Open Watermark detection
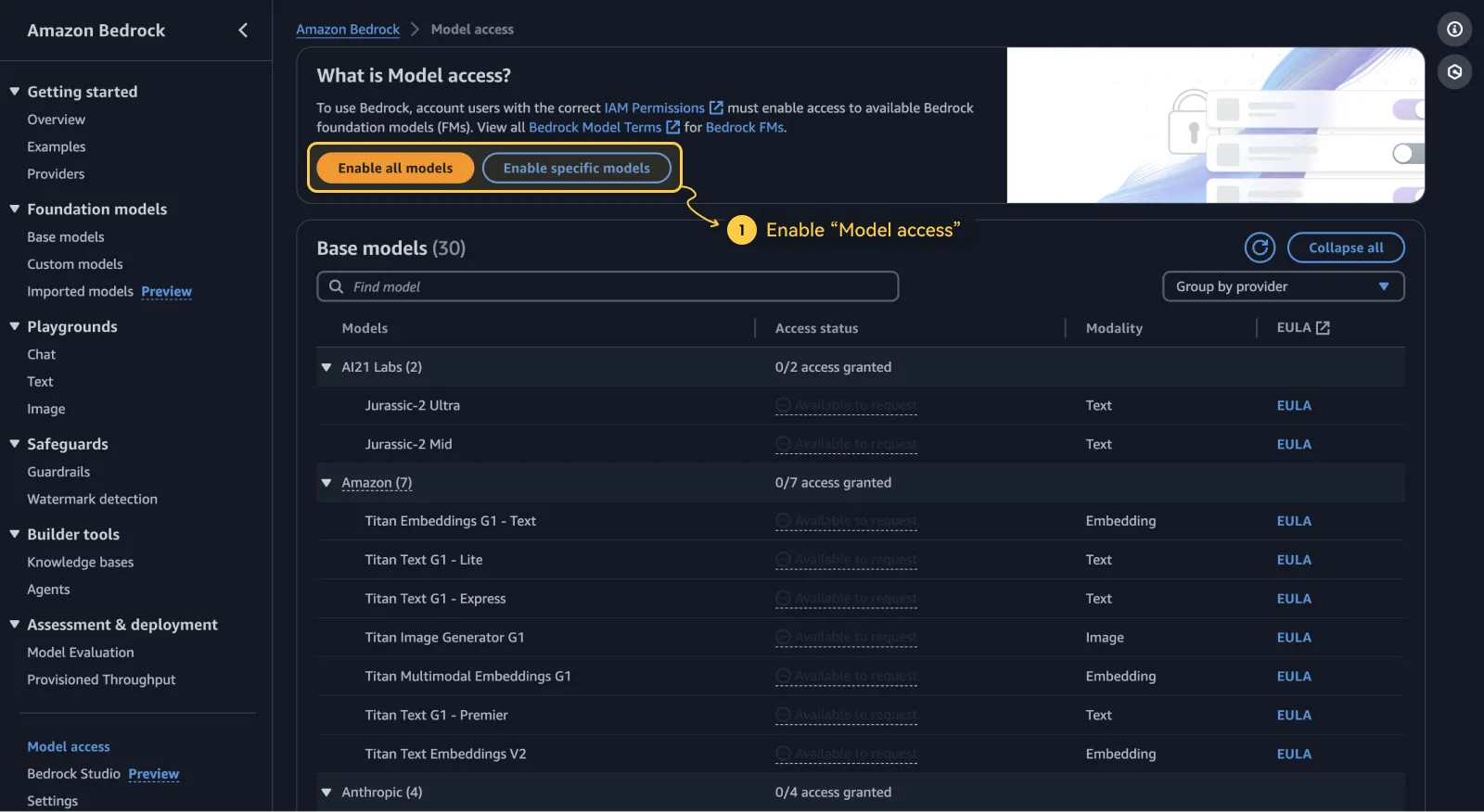The height and width of the screenshot is (812, 1484). (92, 499)
